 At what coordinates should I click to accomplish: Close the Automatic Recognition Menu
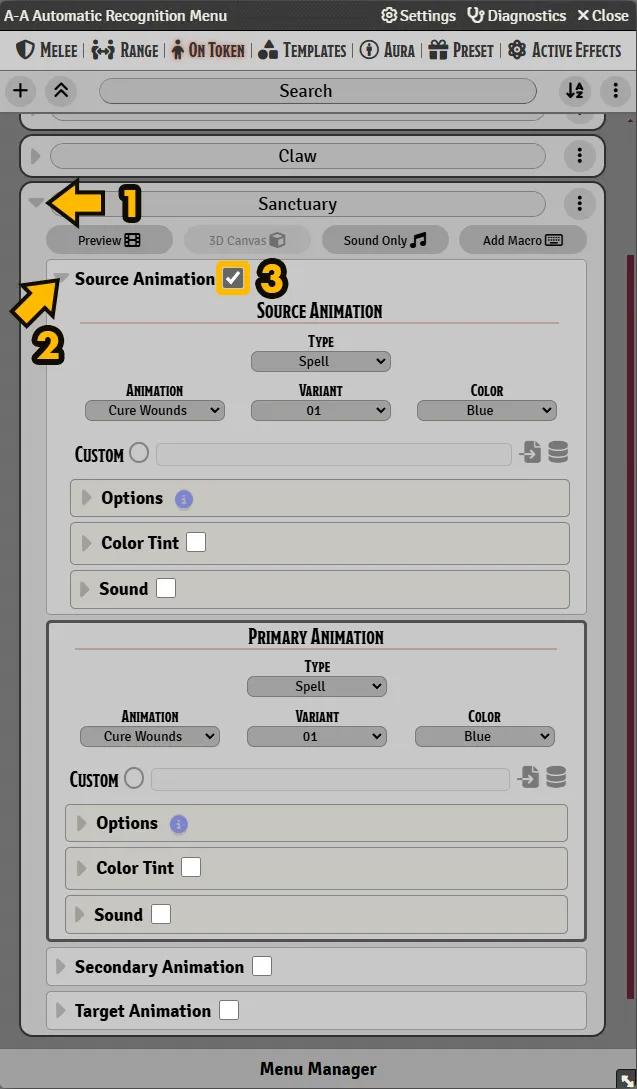[x=603, y=15]
